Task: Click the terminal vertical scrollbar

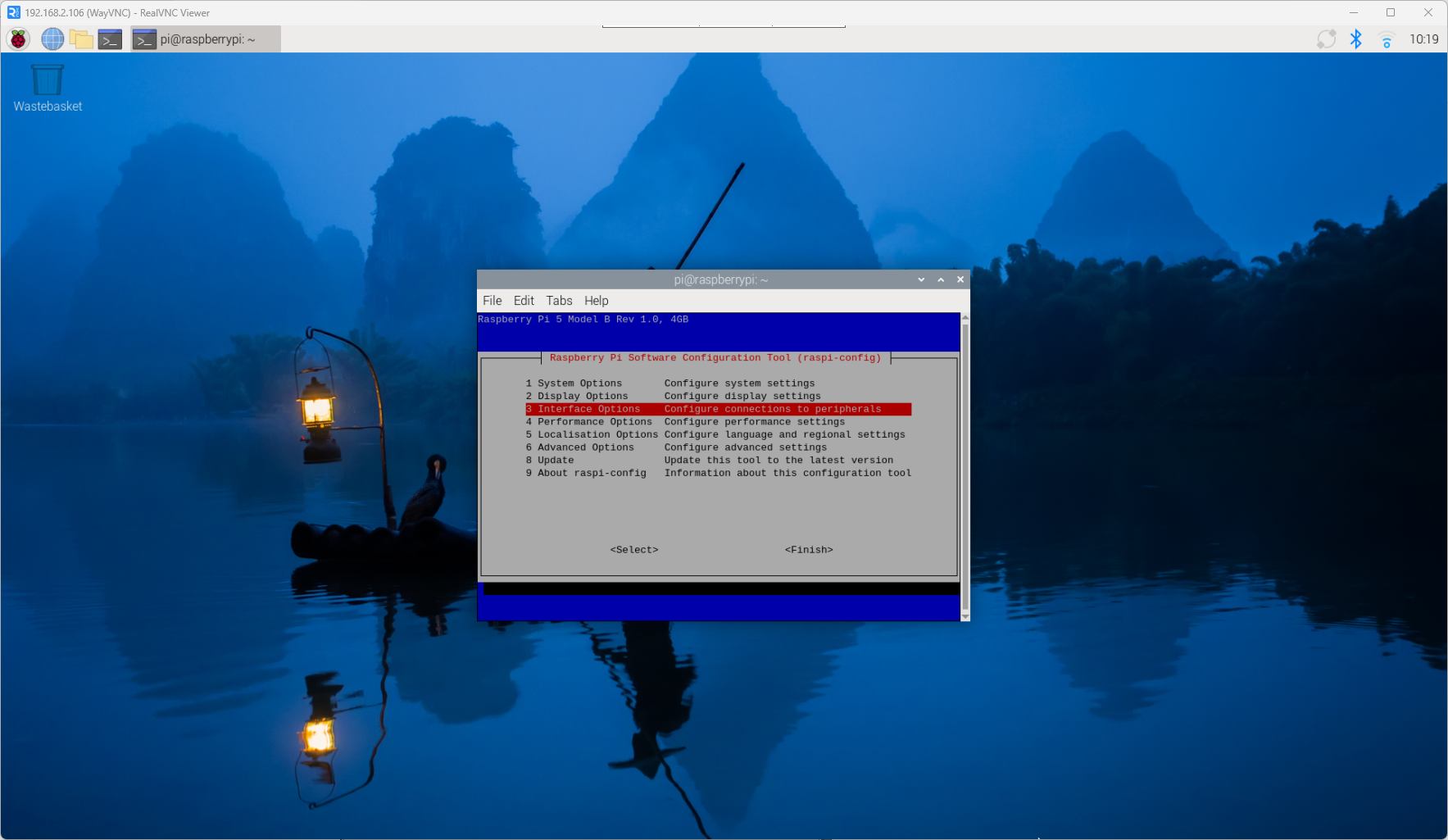Action: pos(965,466)
